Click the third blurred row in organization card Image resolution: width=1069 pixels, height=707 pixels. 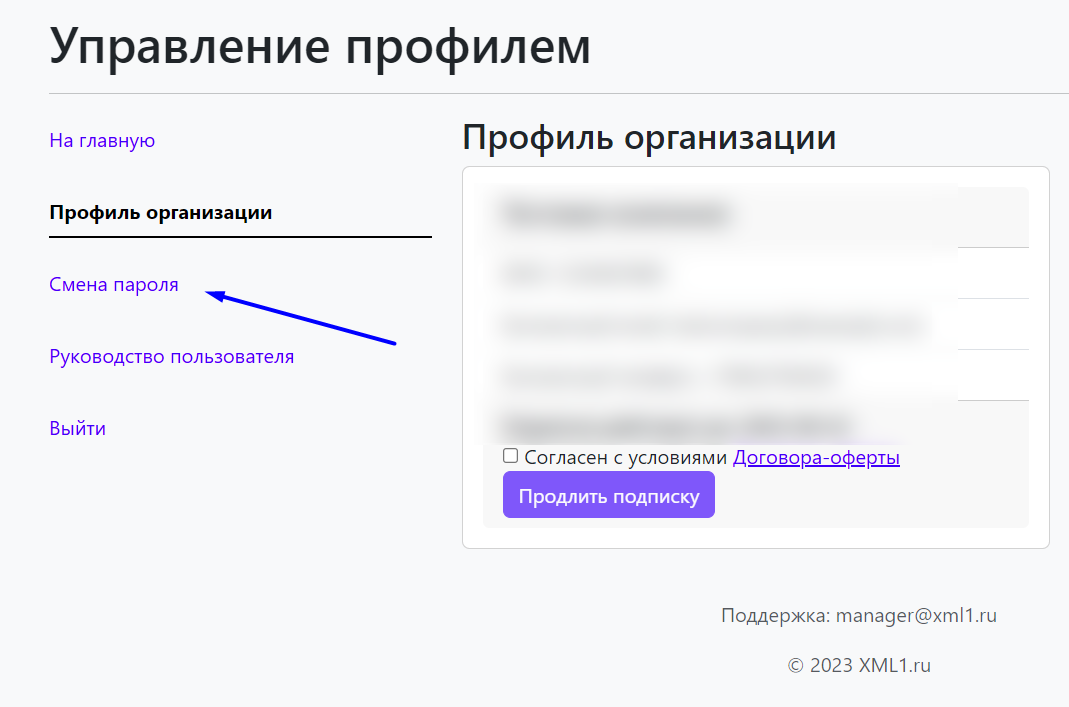(x=710, y=324)
